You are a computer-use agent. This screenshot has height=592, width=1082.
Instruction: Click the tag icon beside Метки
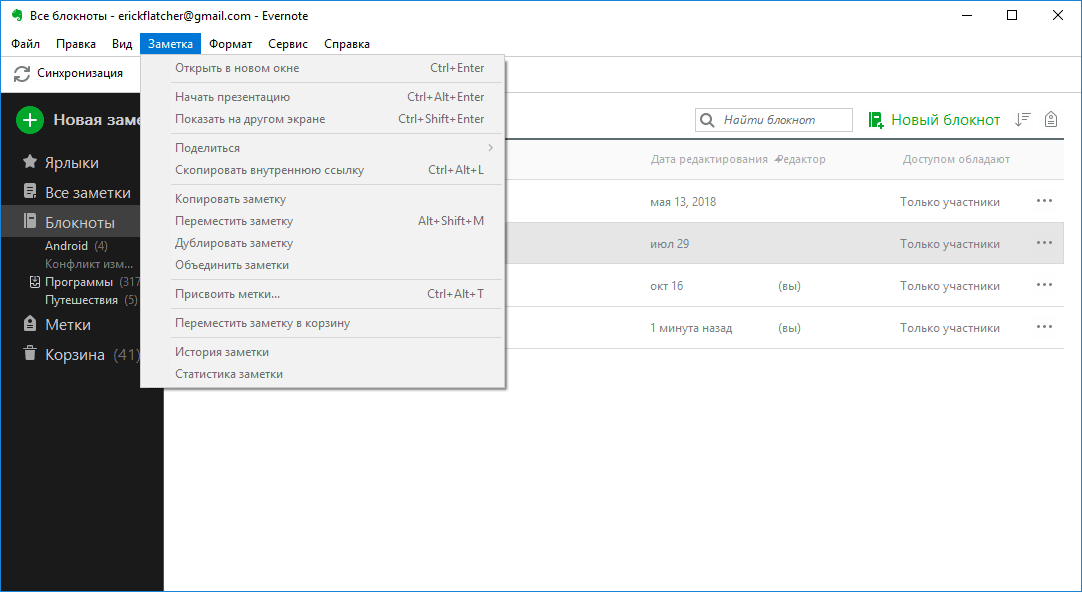(30, 324)
